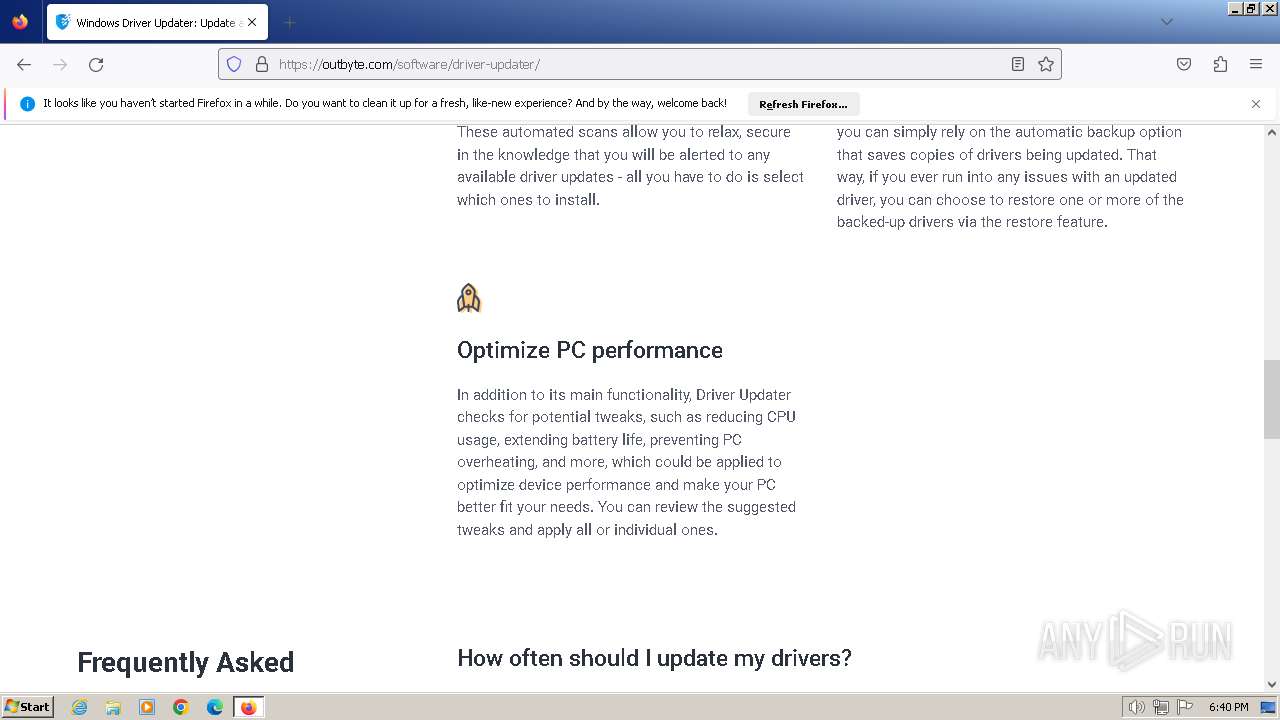Click the scrollbar down arrow

1272,685
